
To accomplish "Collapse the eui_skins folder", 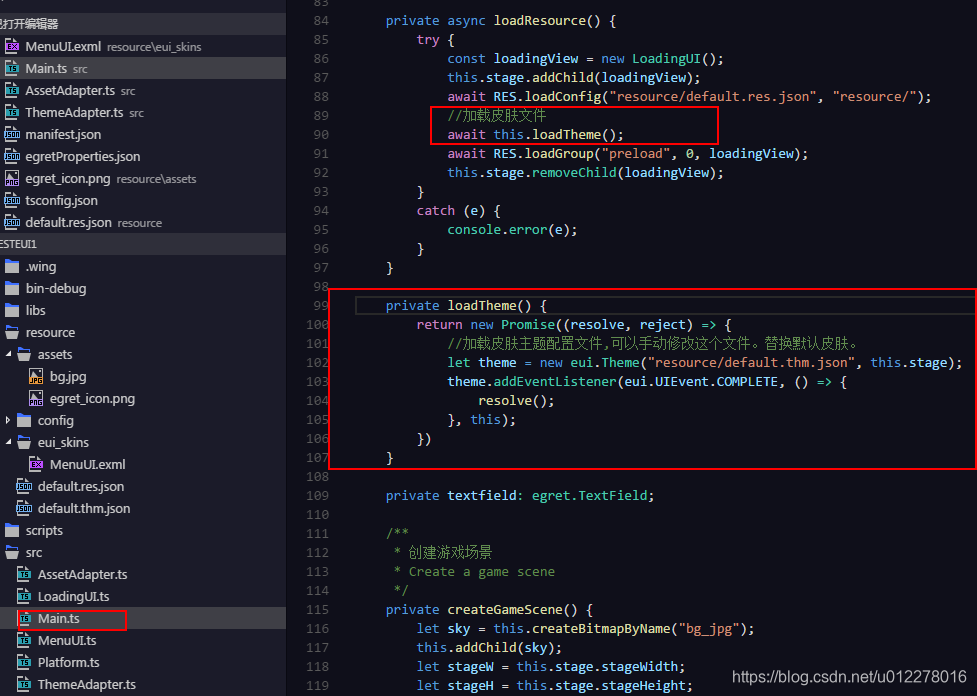I will [6, 442].
